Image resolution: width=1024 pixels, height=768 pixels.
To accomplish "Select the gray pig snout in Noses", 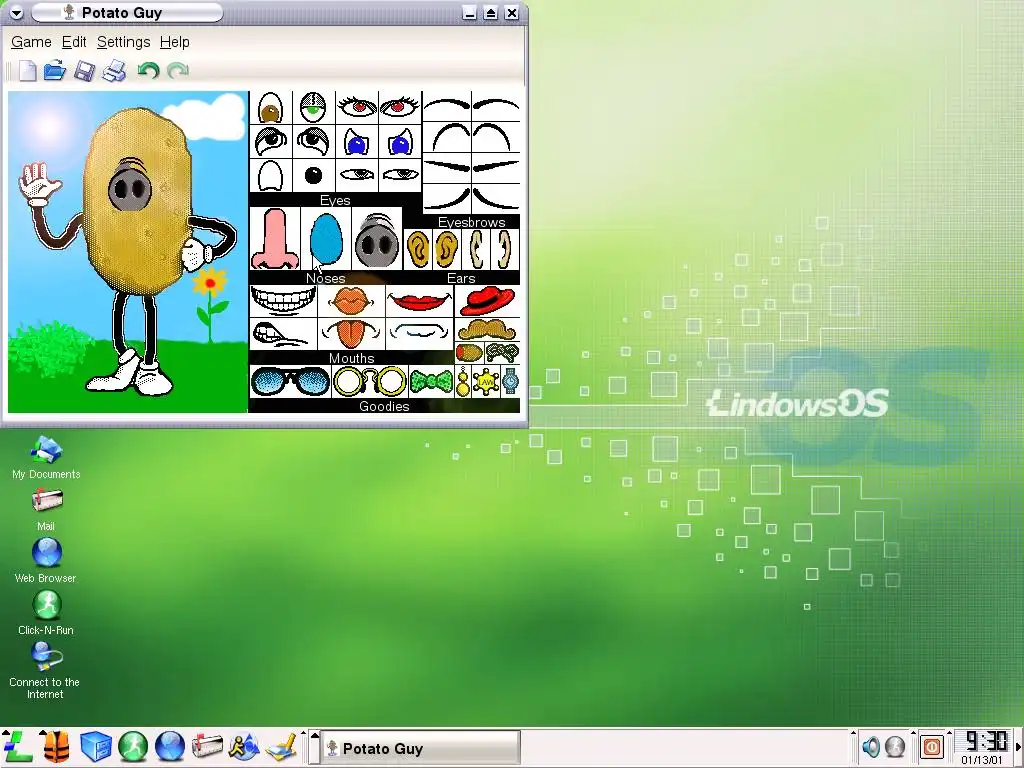I will click(x=376, y=242).
